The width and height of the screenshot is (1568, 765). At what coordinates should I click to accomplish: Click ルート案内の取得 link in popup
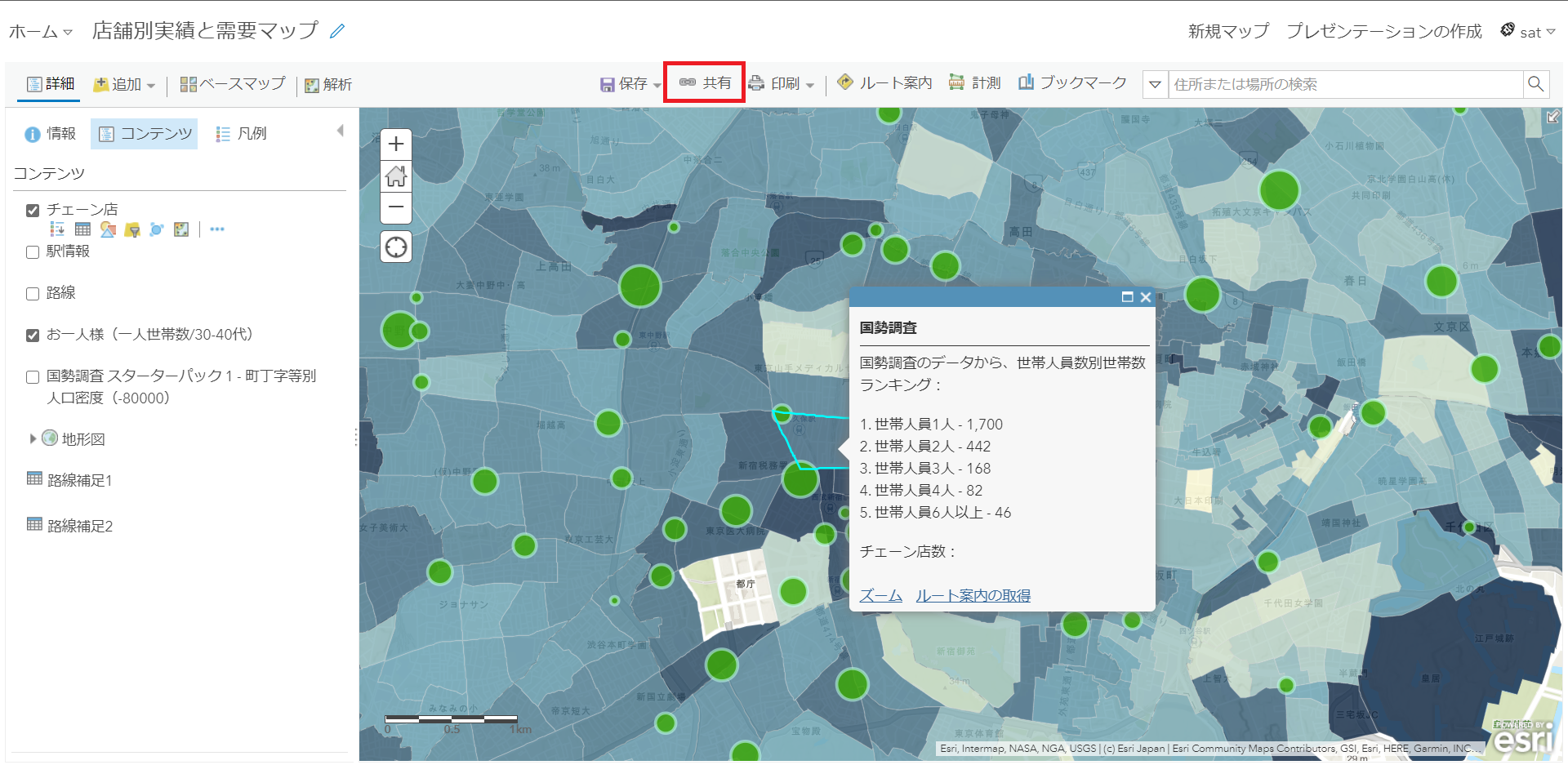(x=973, y=595)
